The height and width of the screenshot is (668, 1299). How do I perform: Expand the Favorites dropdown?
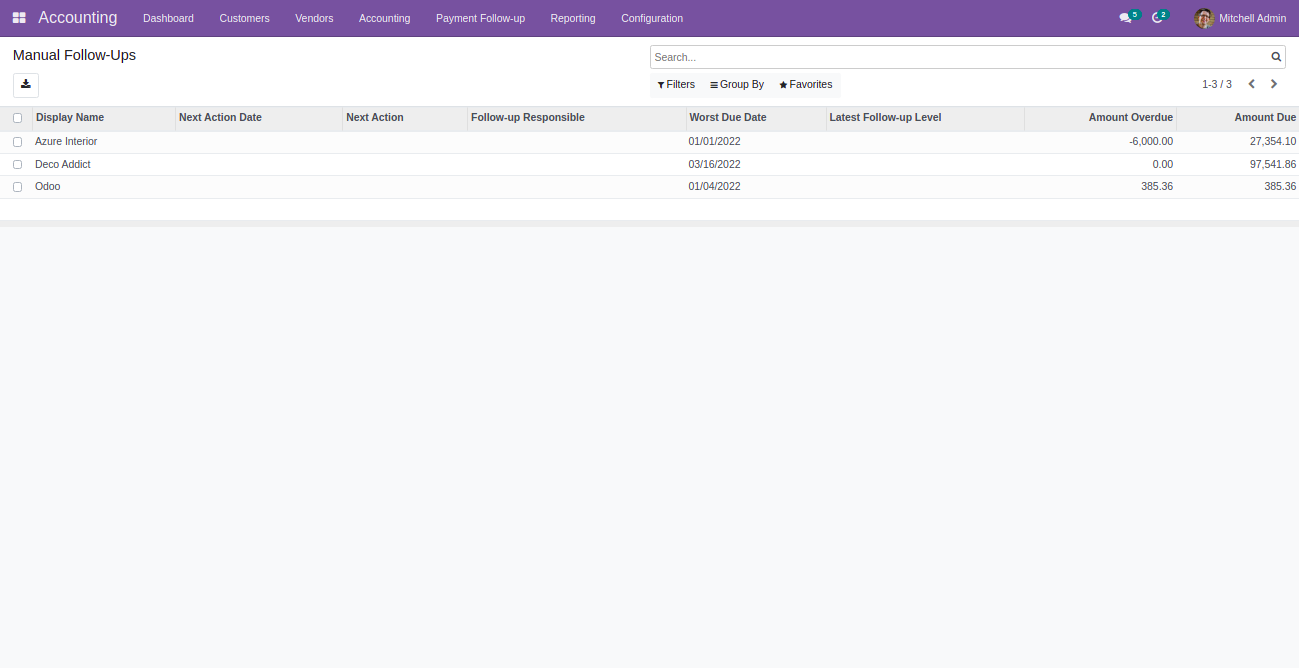pos(806,85)
